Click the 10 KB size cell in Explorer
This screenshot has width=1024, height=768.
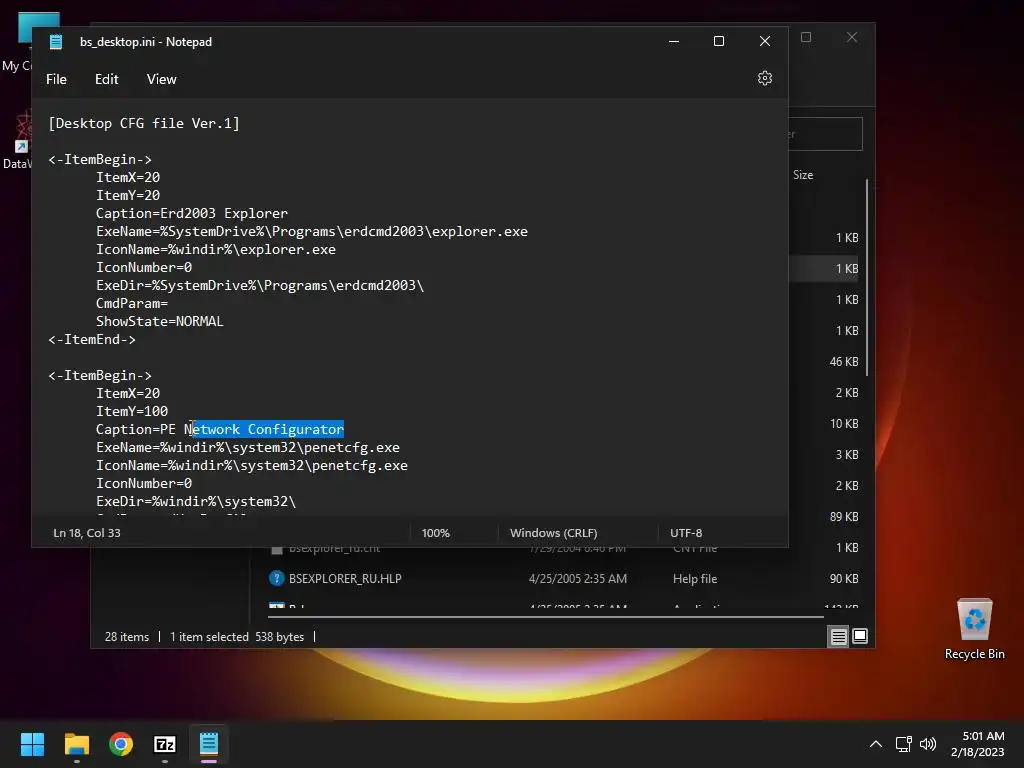844,424
